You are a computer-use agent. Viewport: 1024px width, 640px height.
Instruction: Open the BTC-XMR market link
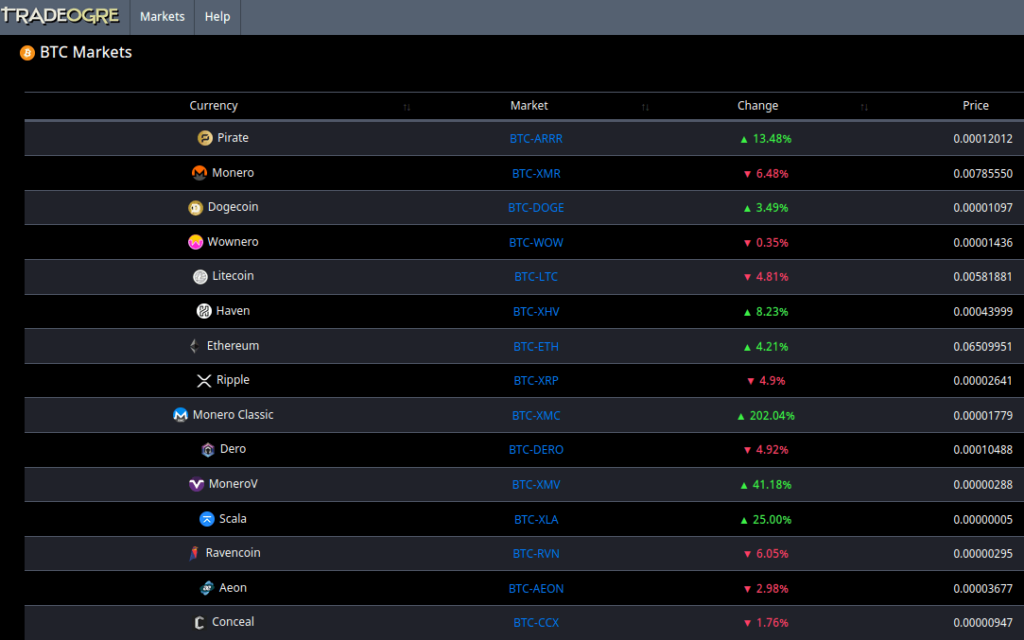point(536,174)
